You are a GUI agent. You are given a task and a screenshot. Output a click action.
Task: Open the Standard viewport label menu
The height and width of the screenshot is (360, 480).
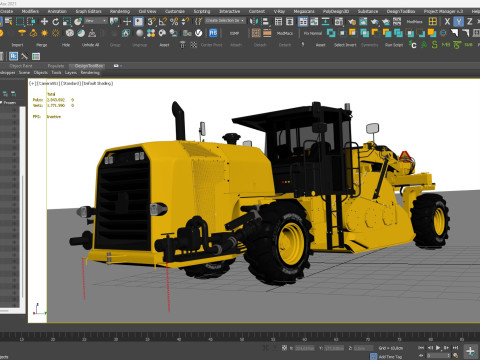71,83
